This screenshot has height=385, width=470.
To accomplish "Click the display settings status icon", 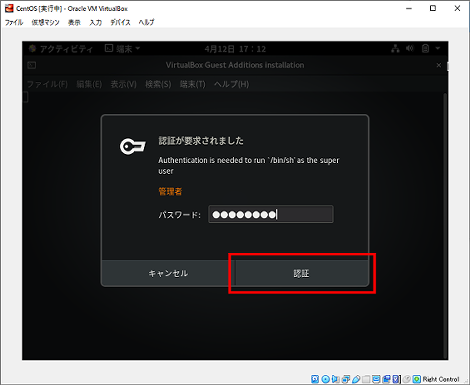I will point(376,379).
